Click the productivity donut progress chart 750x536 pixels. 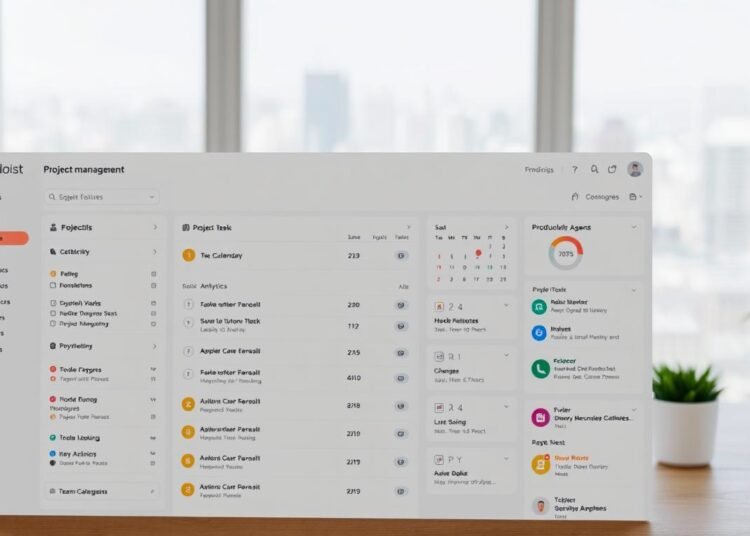coord(565,253)
